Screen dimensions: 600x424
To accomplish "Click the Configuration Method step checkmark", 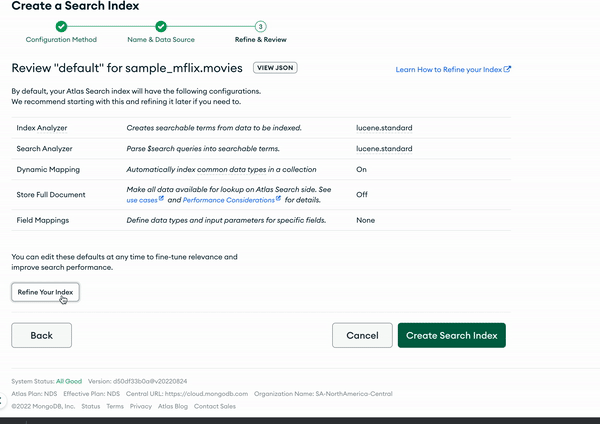I will click(61, 26).
